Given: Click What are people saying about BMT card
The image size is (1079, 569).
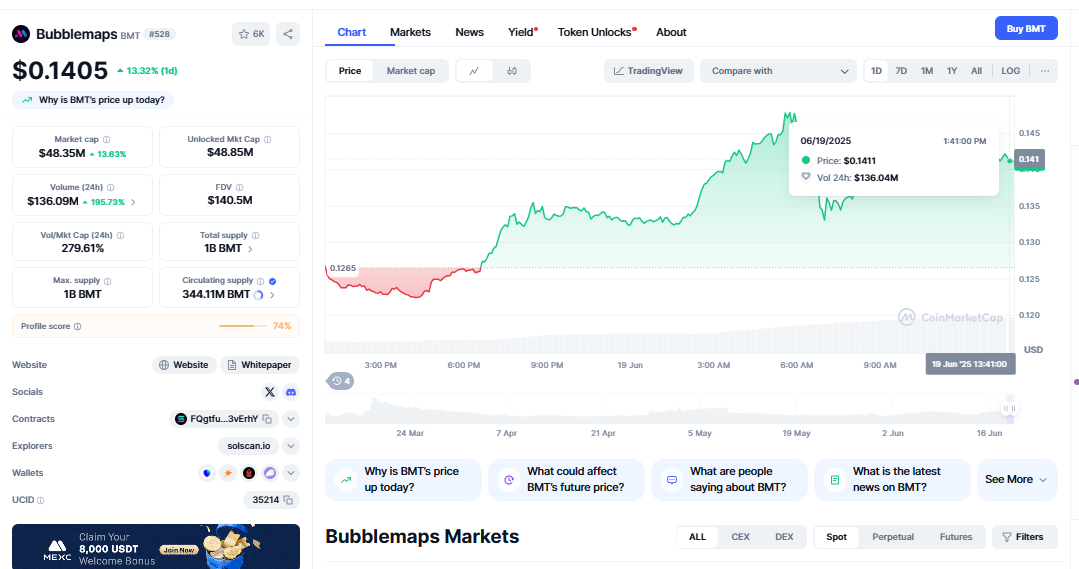Looking at the screenshot, I should pos(729,480).
